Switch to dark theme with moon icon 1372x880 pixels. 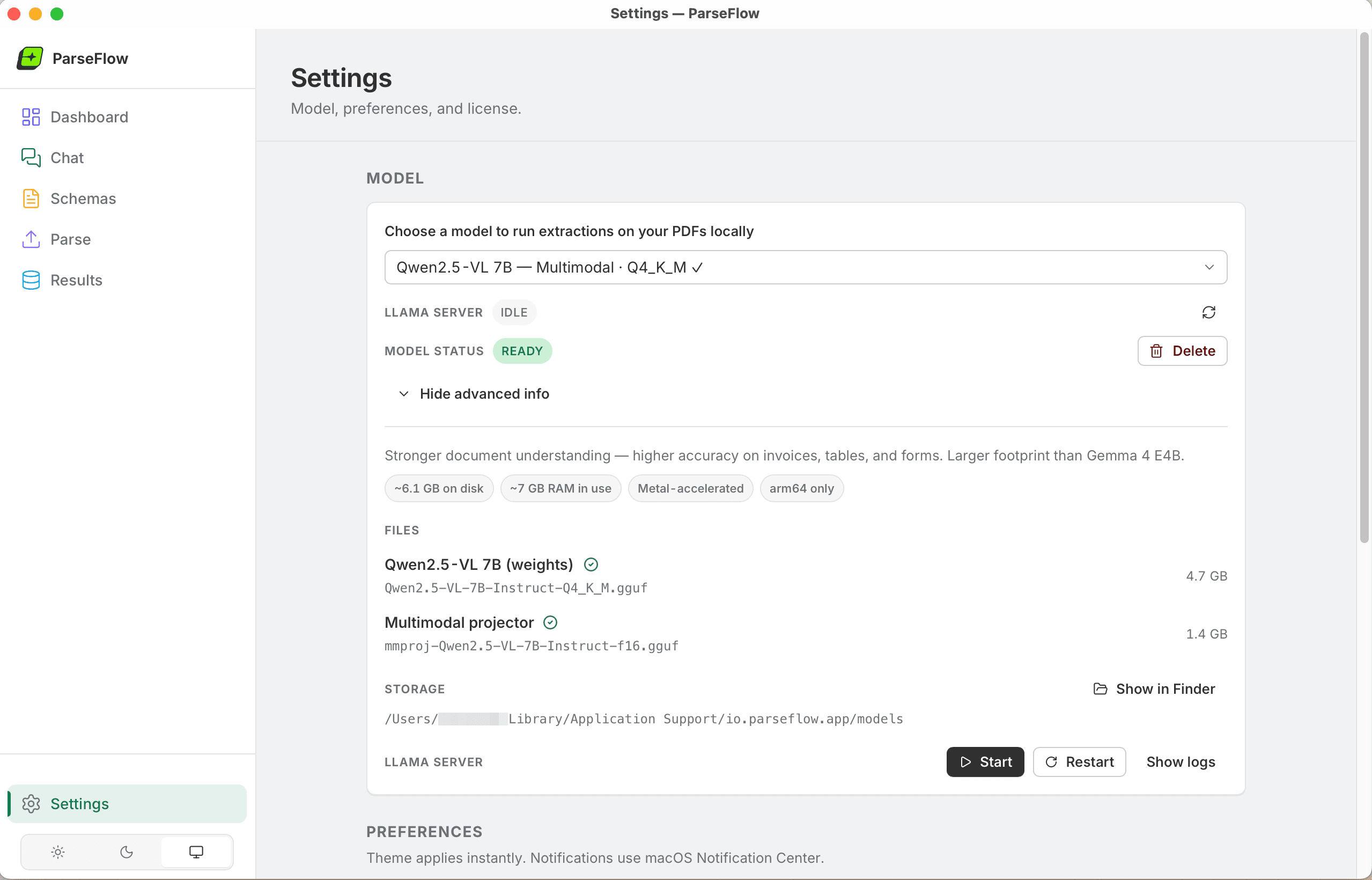127,852
